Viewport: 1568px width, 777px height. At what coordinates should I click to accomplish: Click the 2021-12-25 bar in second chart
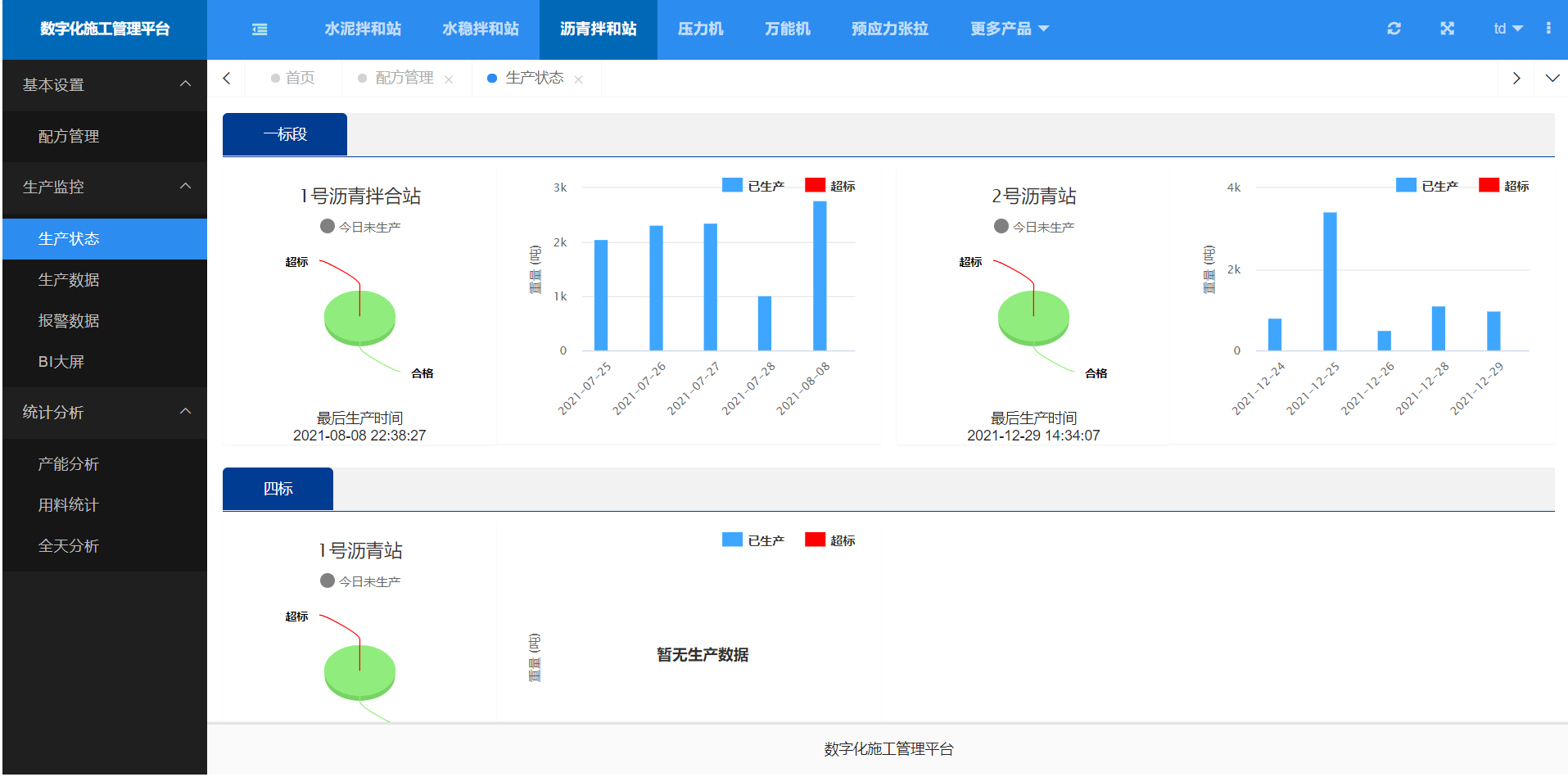[1330, 282]
